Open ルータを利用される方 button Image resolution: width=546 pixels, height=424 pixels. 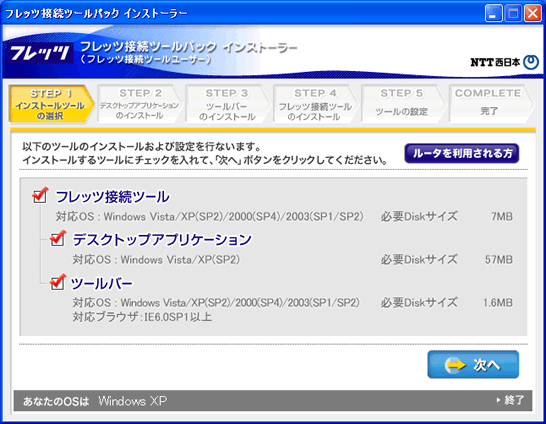tap(462, 154)
